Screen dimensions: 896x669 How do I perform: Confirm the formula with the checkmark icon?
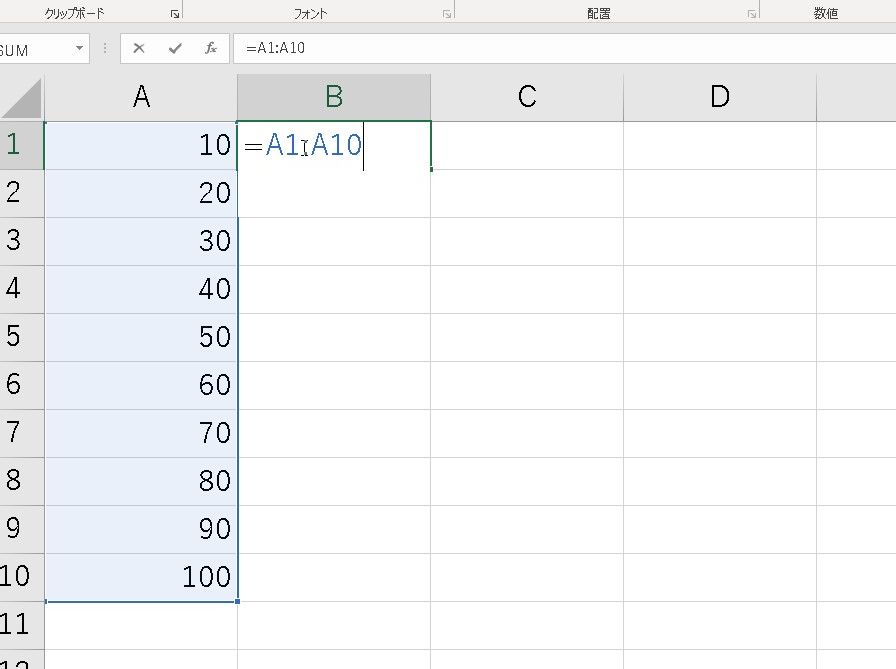[x=175, y=48]
